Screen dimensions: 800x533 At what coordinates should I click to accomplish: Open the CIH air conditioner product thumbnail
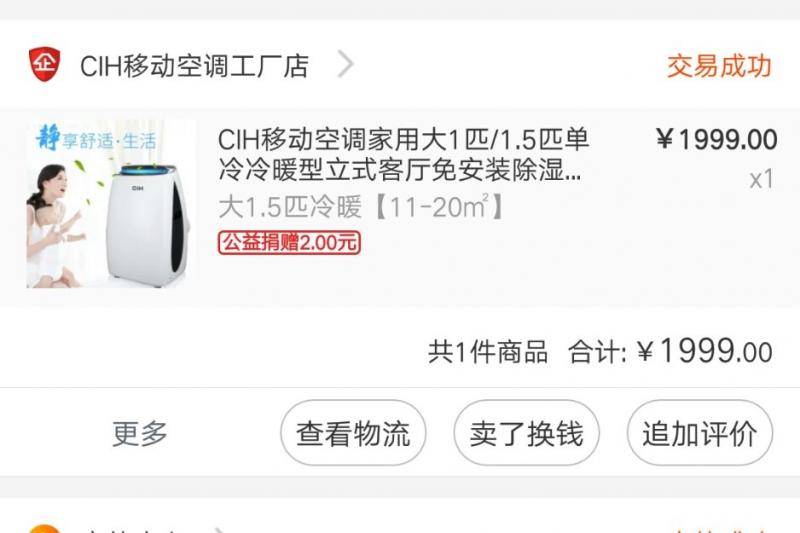(x=111, y=204)
